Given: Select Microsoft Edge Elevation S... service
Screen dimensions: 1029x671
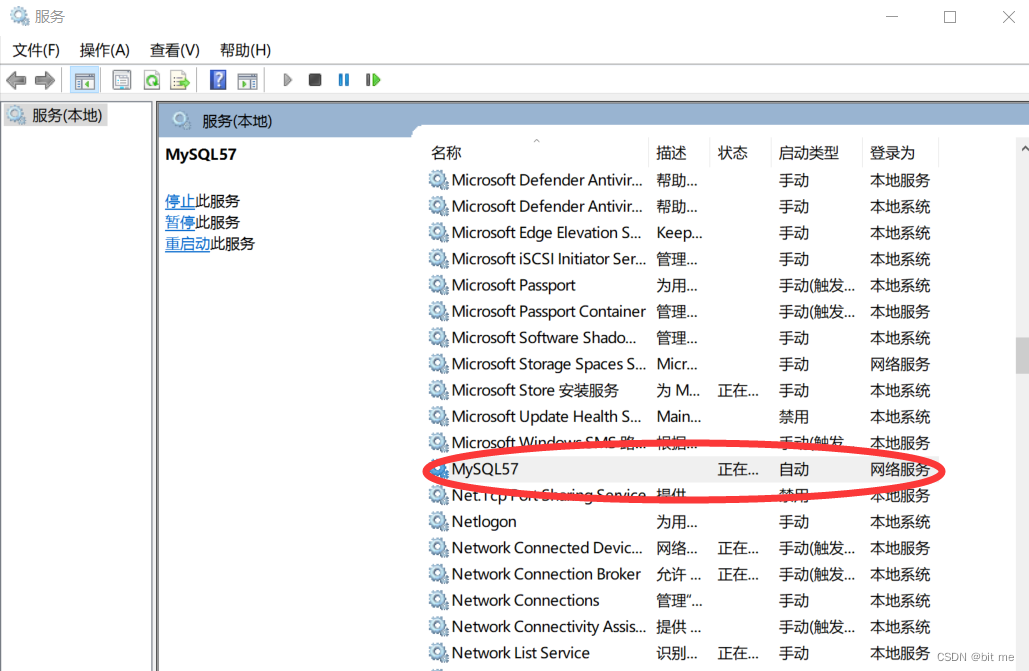Looking at the screenshot, I should click(682, 233).
